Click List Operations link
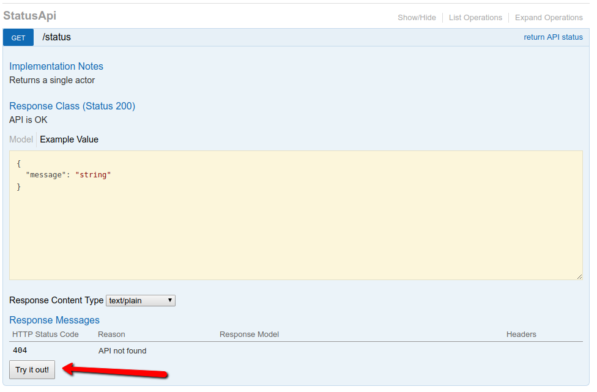This screenshot has width=597, height=392. [475, 18]
